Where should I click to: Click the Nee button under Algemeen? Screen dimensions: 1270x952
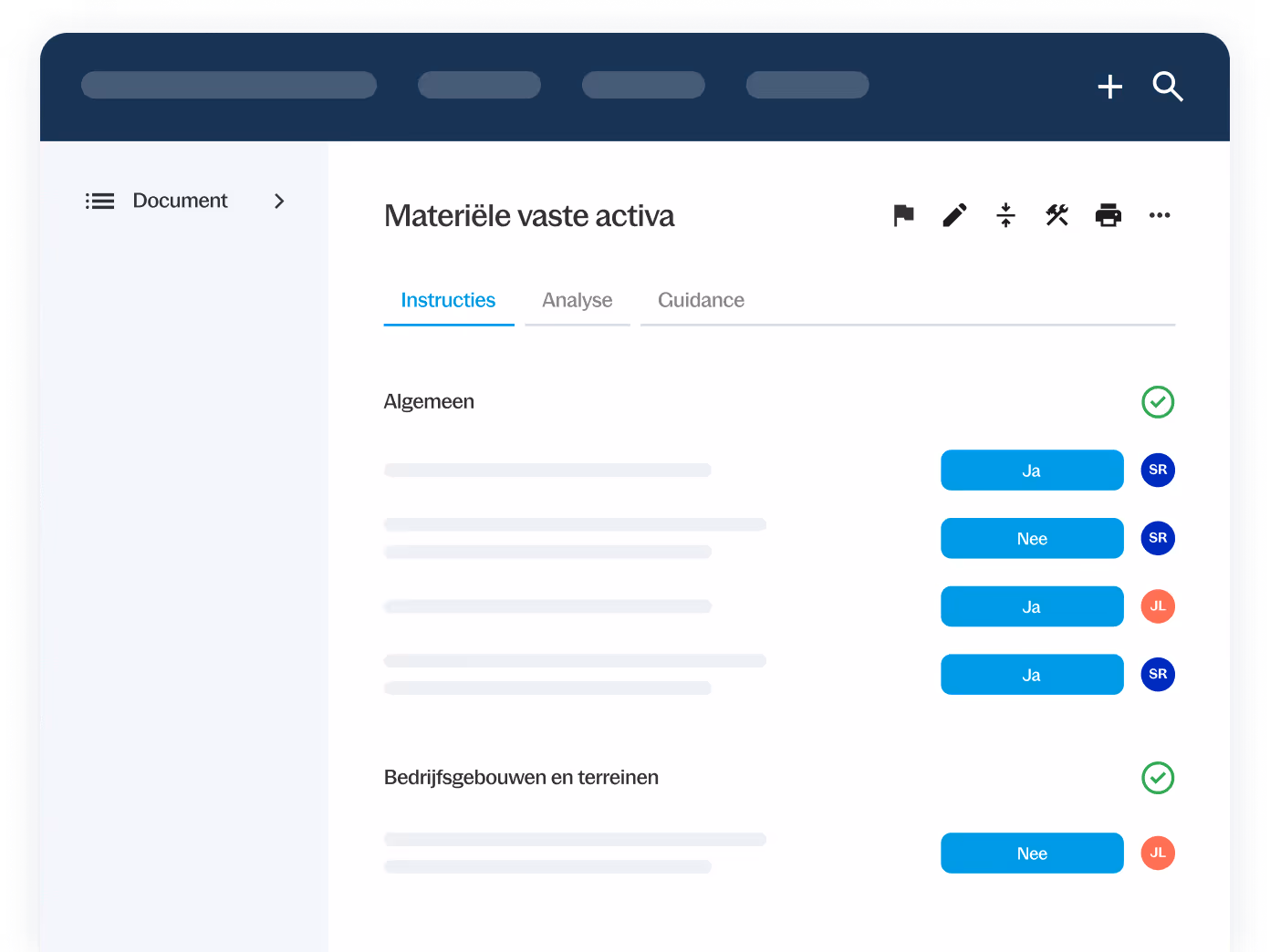coord(1032,538)
